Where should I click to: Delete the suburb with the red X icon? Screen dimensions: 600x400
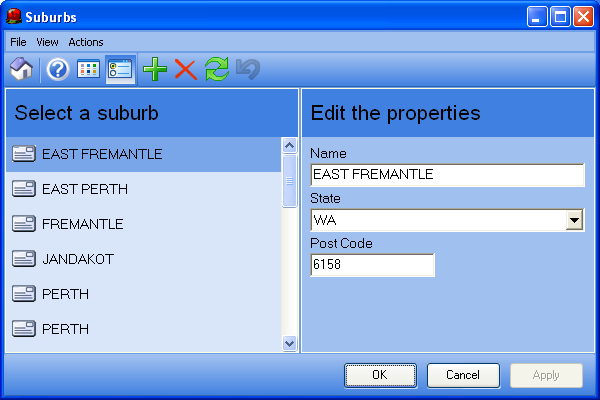click(x=186, y=69)
